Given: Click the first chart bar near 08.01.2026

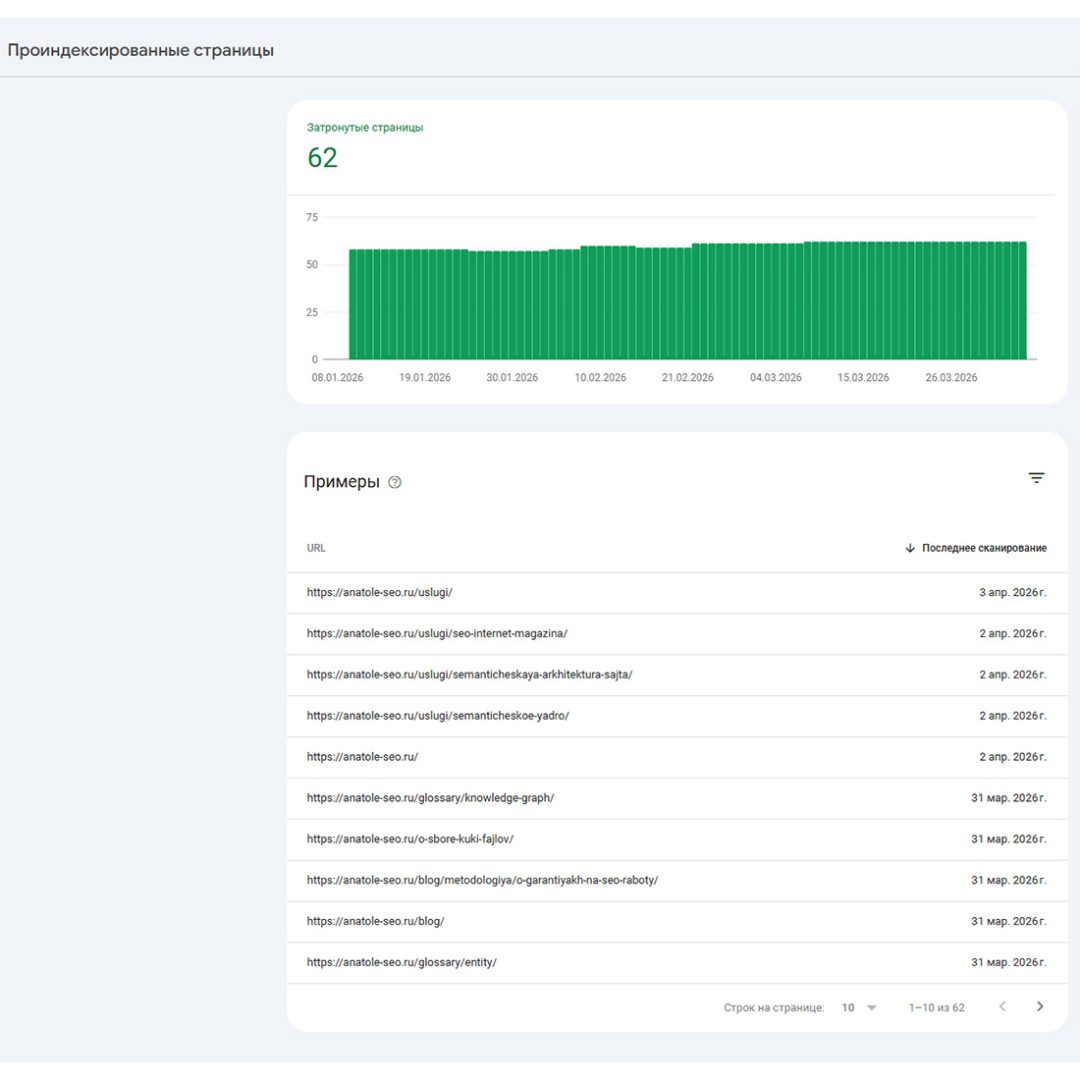Looking at the screenshot, I should tap(353, 305).
